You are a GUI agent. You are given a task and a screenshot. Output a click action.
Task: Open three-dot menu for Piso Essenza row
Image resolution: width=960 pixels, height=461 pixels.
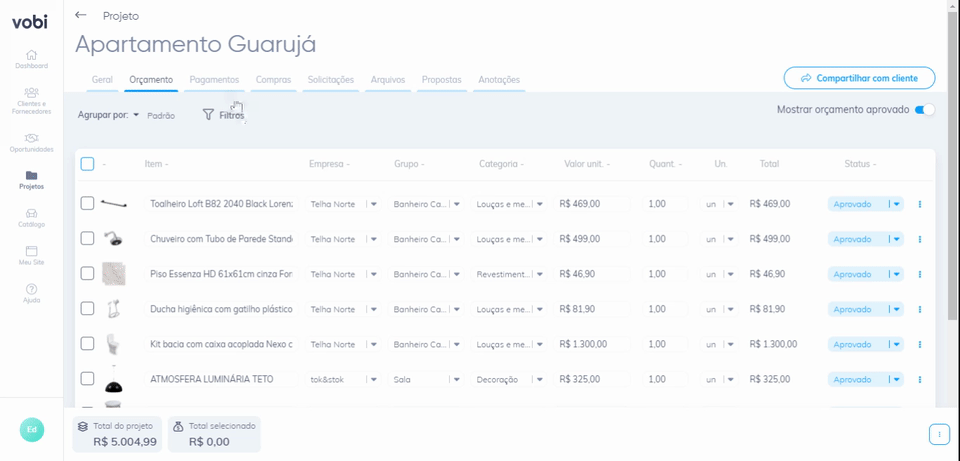click(x=920, y=274)
